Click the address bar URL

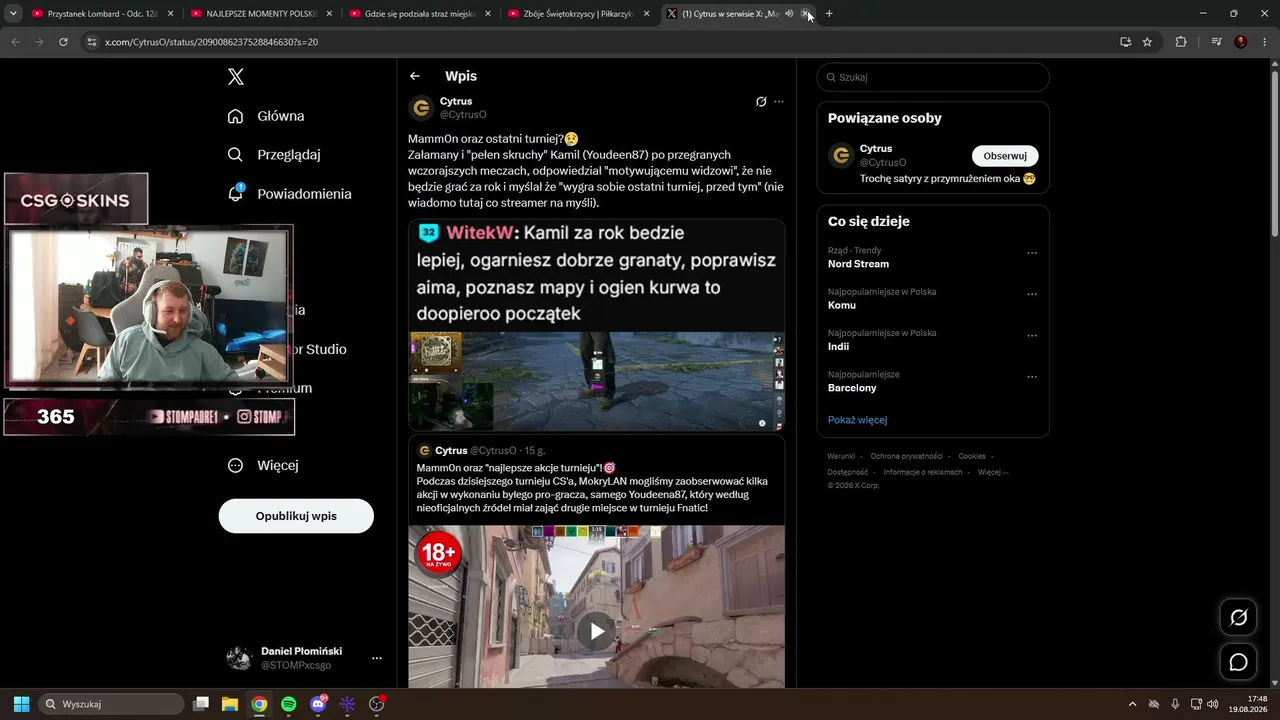211,42
